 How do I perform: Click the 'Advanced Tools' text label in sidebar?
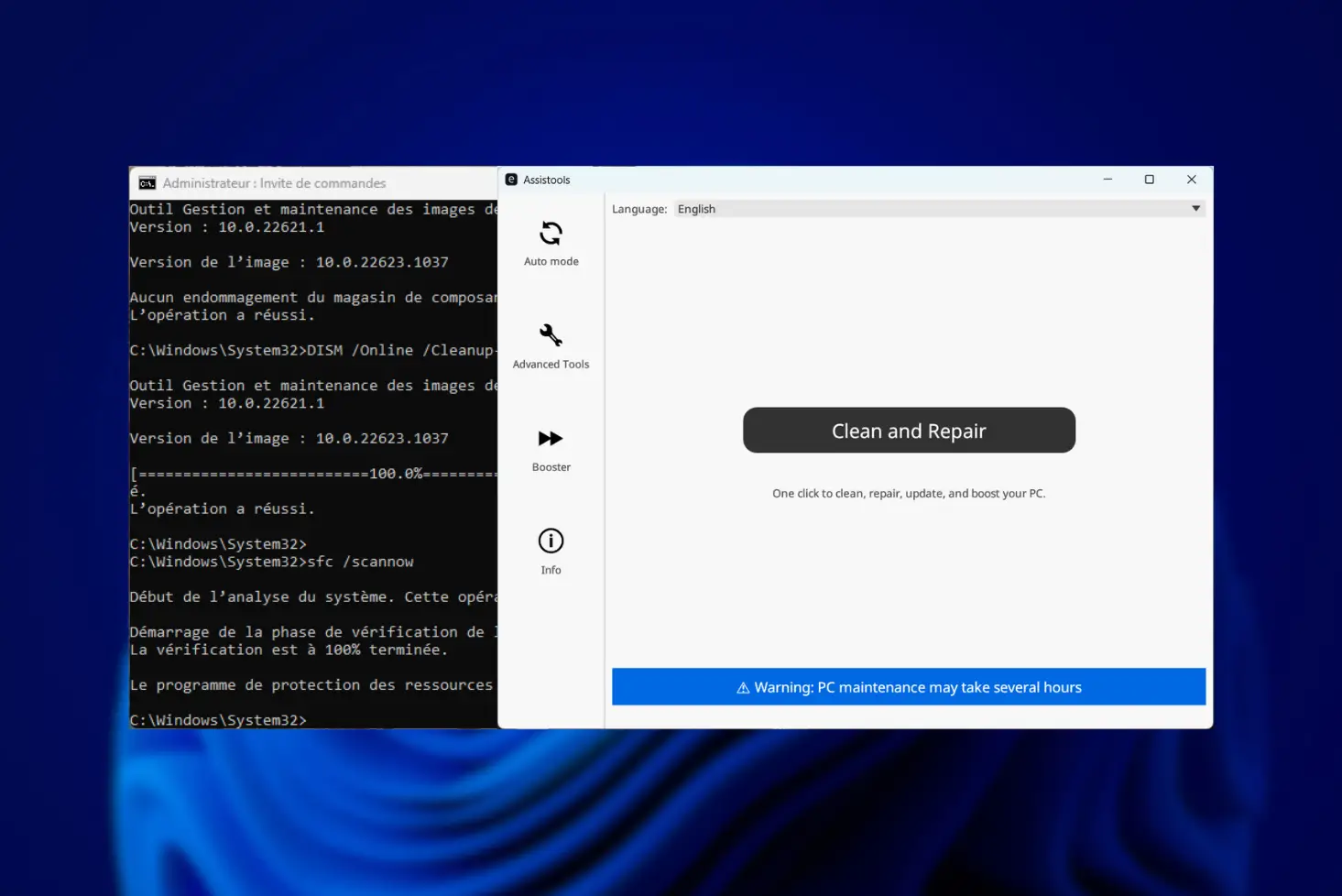click(x=551, y=365)
